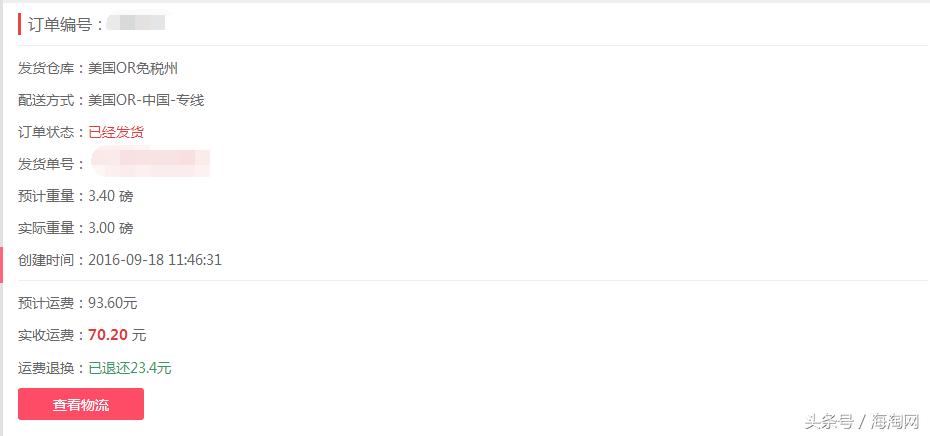930x436 pixels.
Task: Click the 已退还23.4元 refund text
Action: point(130,368)
